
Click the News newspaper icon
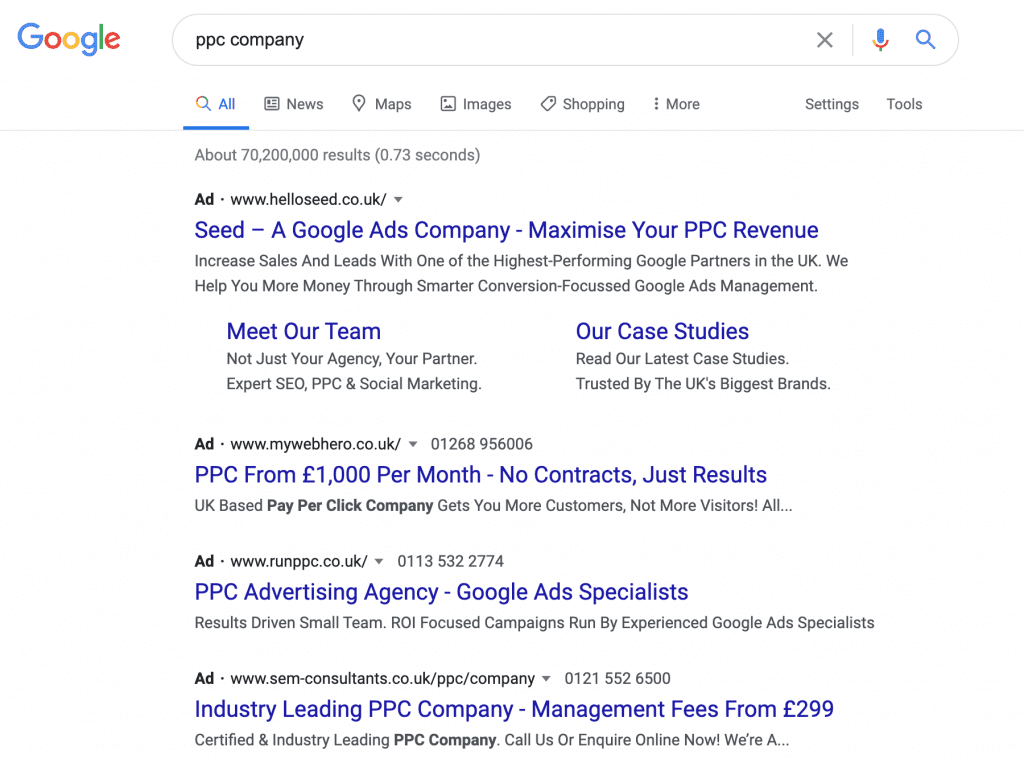pyautogui.click(x=271, y=103)
